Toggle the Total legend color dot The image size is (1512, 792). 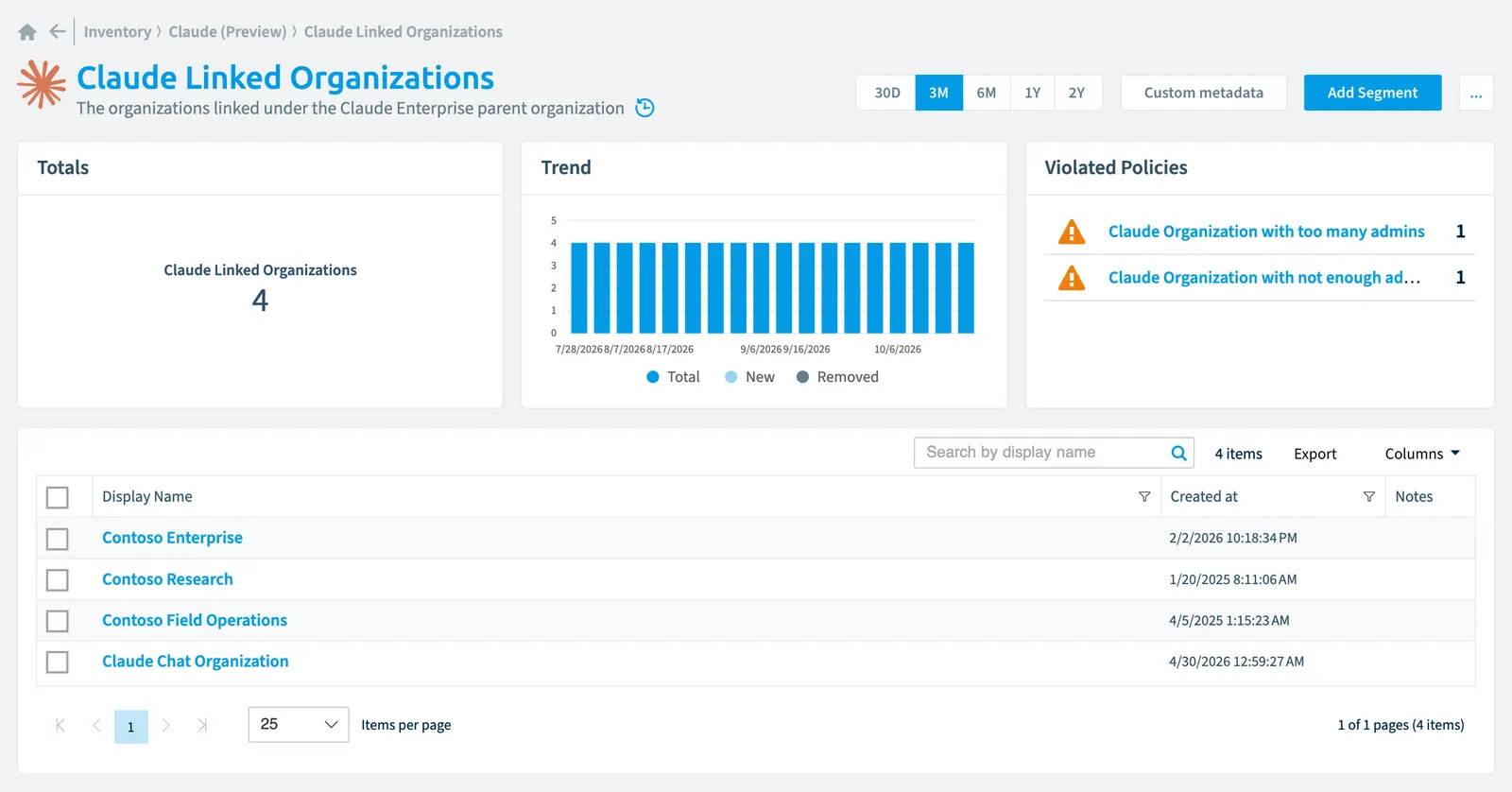tap(652, 377)
